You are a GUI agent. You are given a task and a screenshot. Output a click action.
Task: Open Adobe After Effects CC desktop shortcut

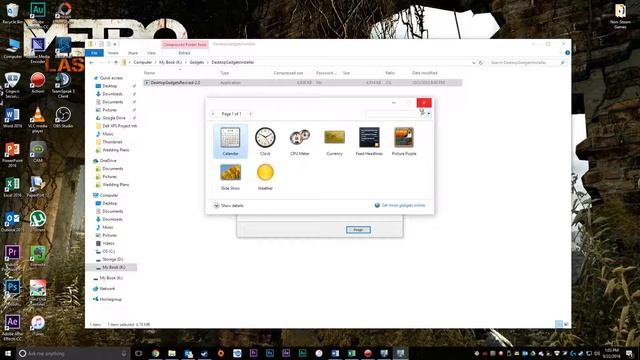(12, 327)
